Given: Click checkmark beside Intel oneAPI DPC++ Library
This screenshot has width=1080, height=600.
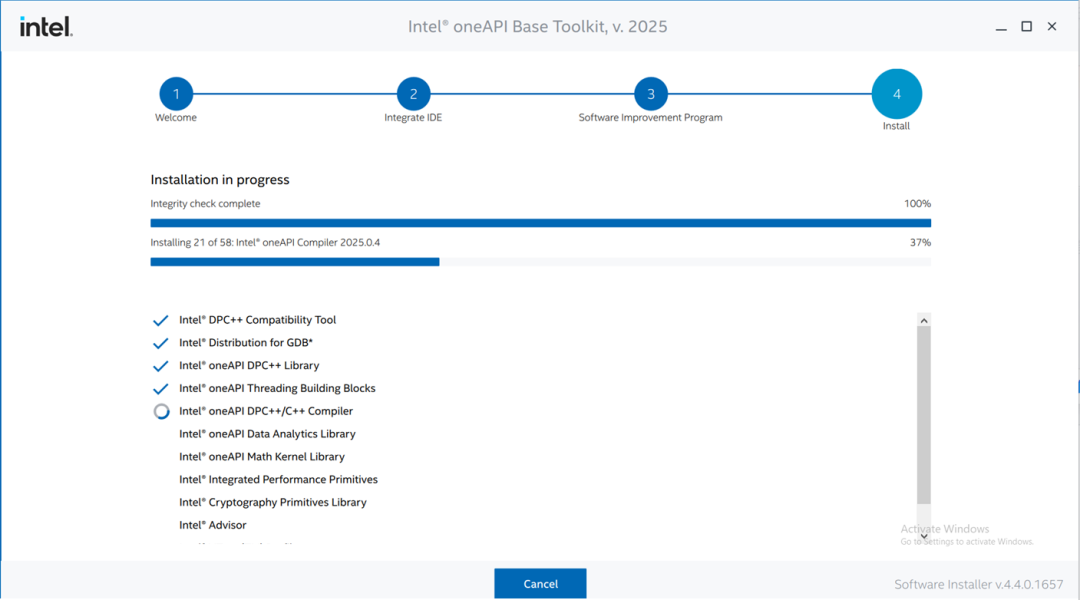Looking at the screenshot, I should 160,366.
